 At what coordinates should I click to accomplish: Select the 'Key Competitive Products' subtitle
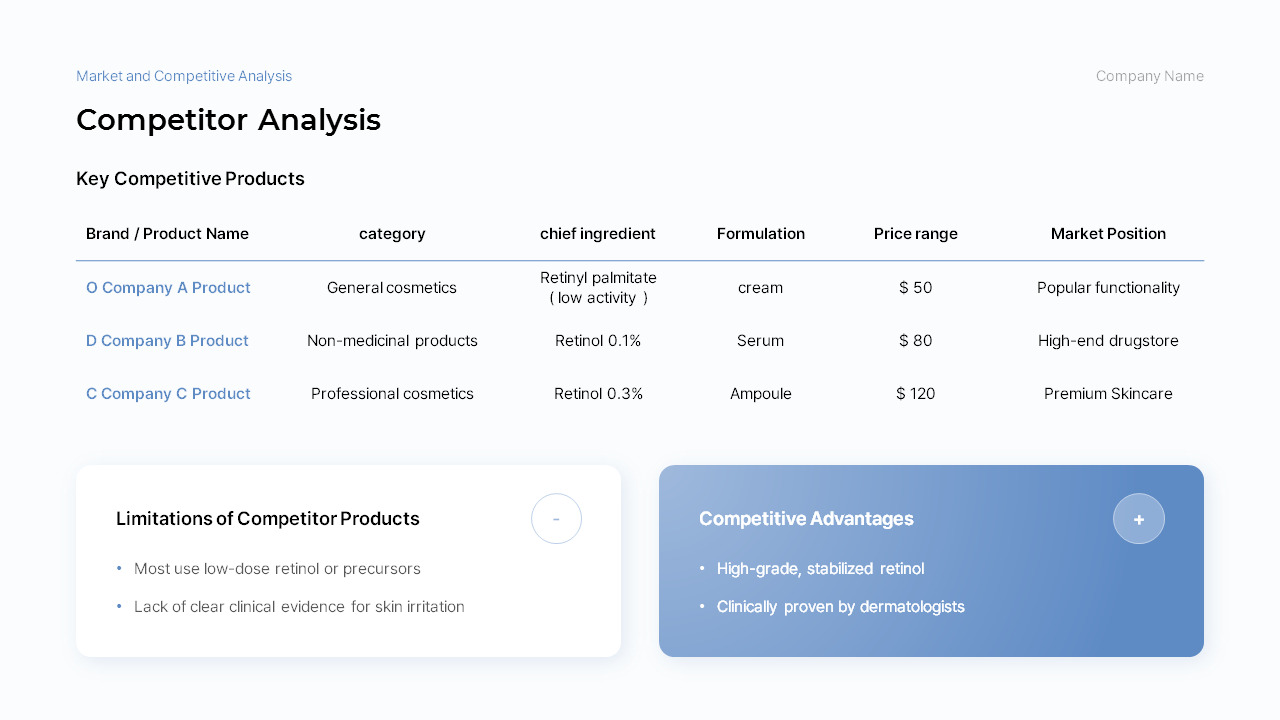(x=190, y=179)
